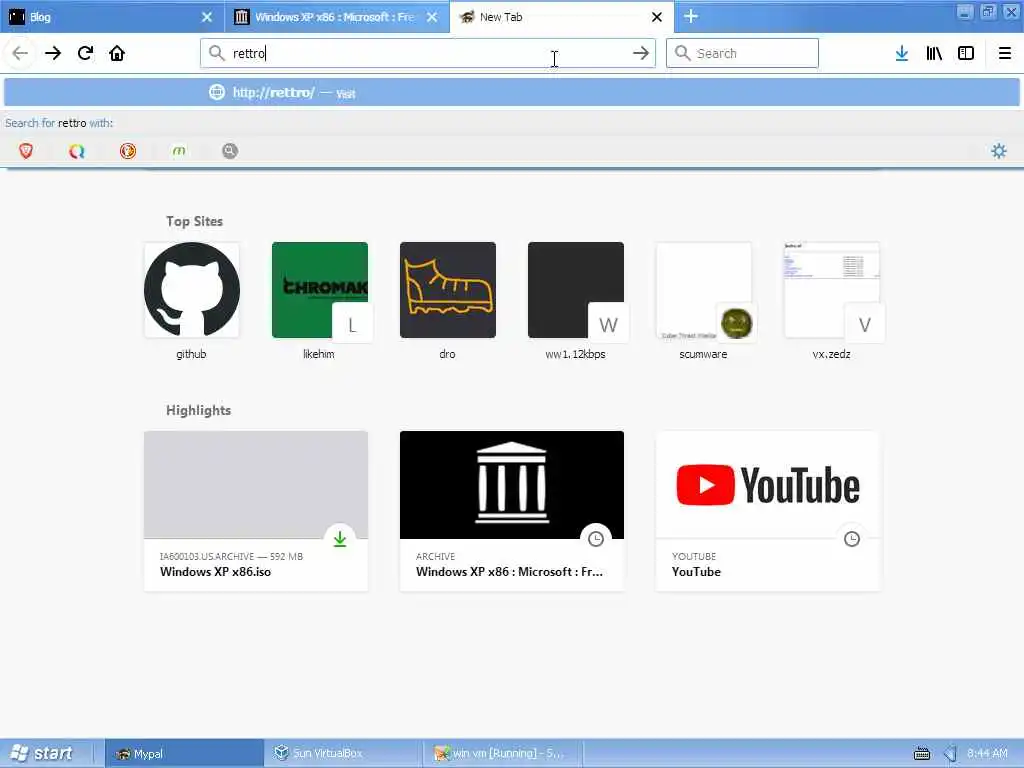Open a new tab with plus button
The width and height of the screenshot is (1024, 768).
[691, 16]
